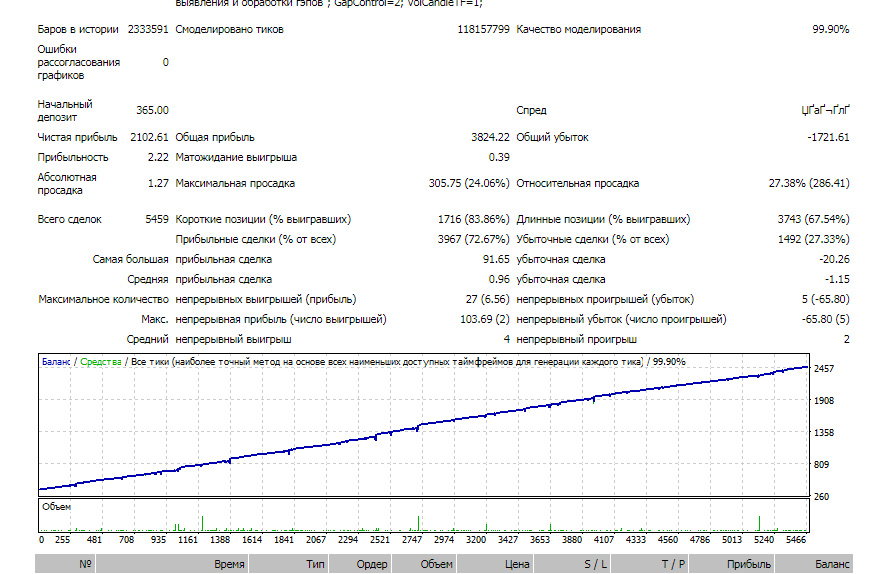Click the Качество моделирования label
The width and height of the screenshot is (891, 574).
tap(578, 29)
